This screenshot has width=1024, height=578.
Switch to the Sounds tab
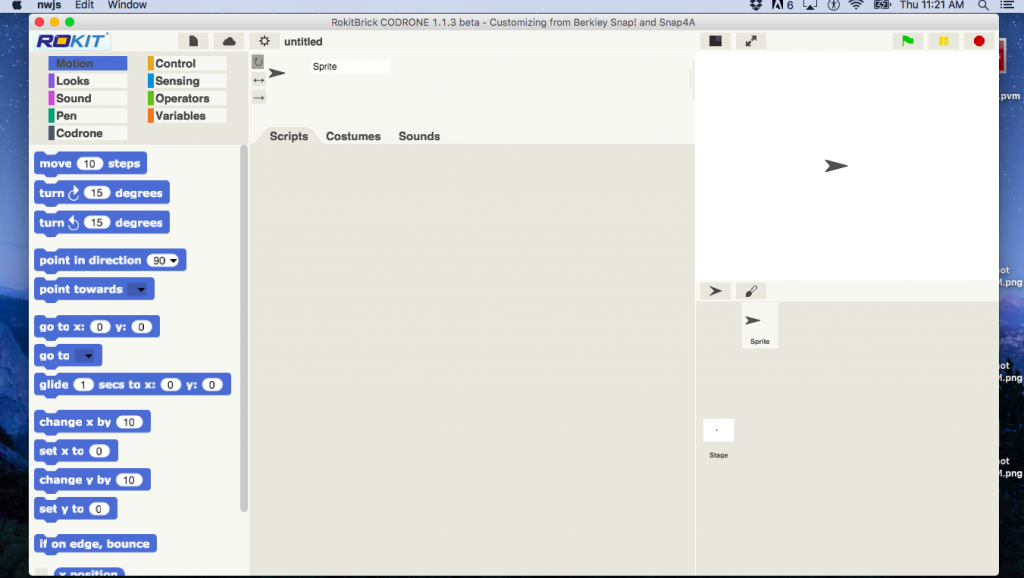(419, 136)
